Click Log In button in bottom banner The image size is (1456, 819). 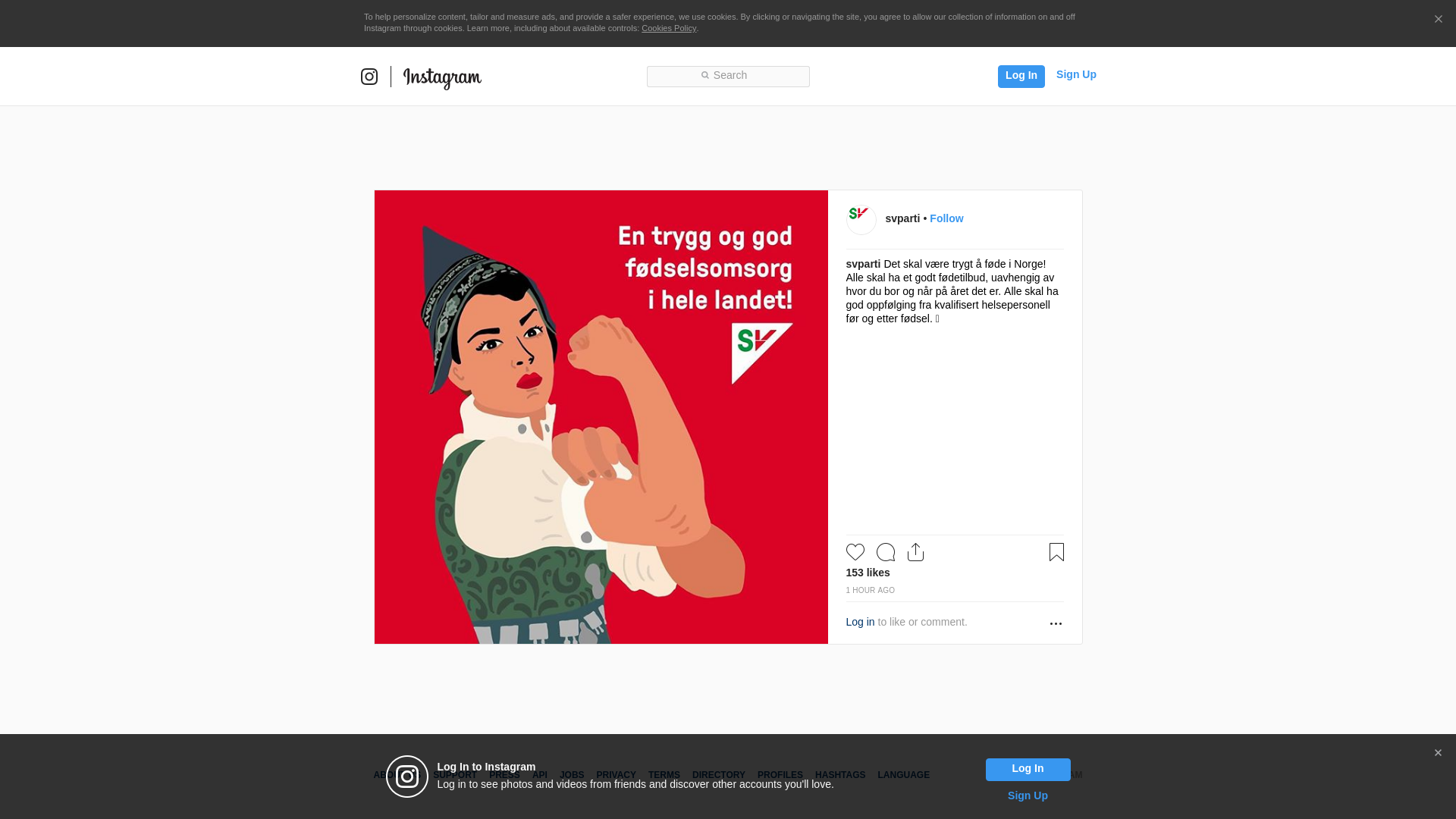click(1028, 769)
